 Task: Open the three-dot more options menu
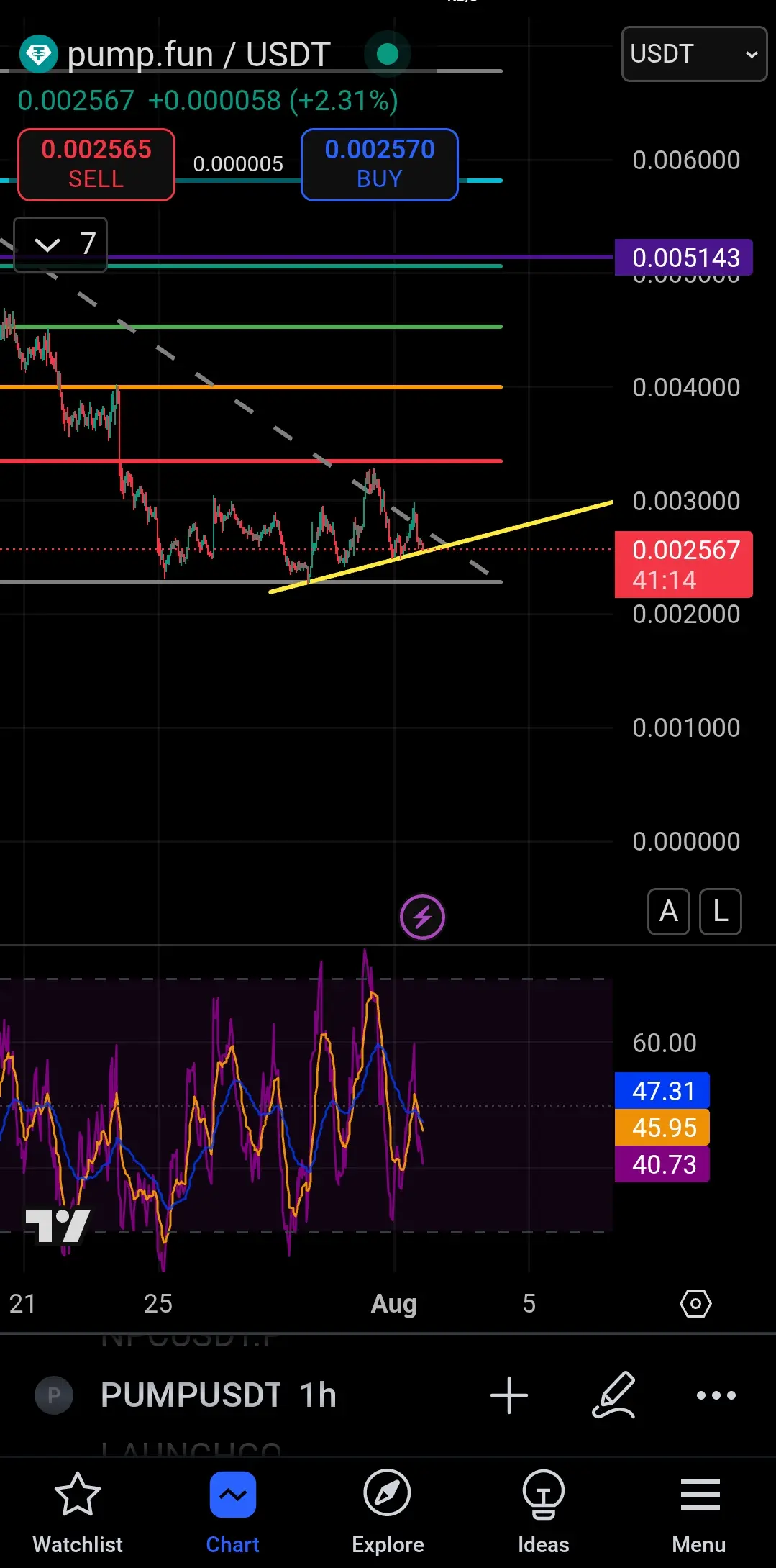click(x=716, y=1395)
